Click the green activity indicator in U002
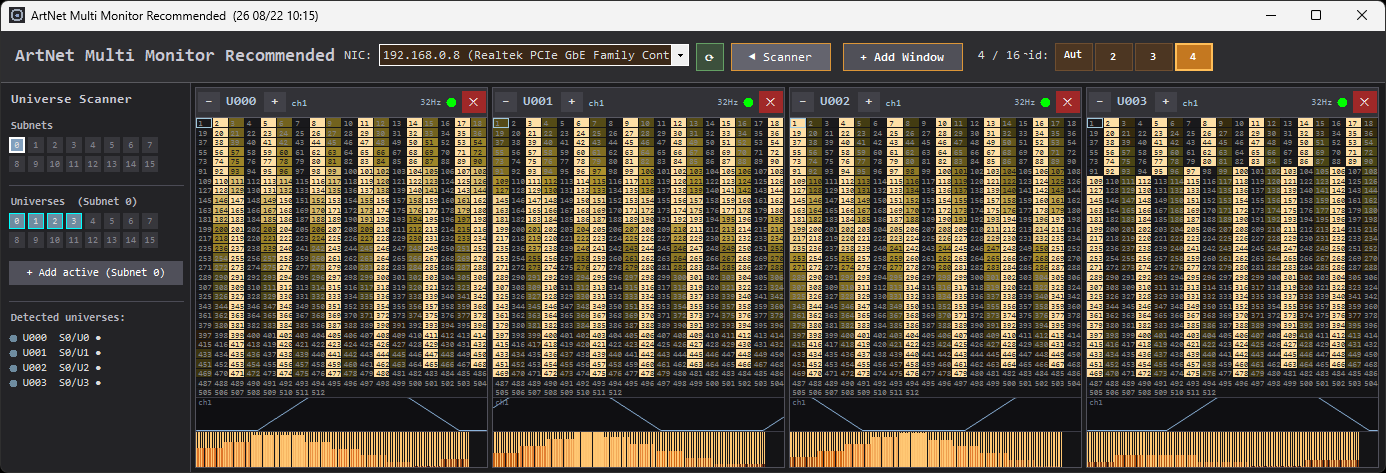 tap(1046, 101)
